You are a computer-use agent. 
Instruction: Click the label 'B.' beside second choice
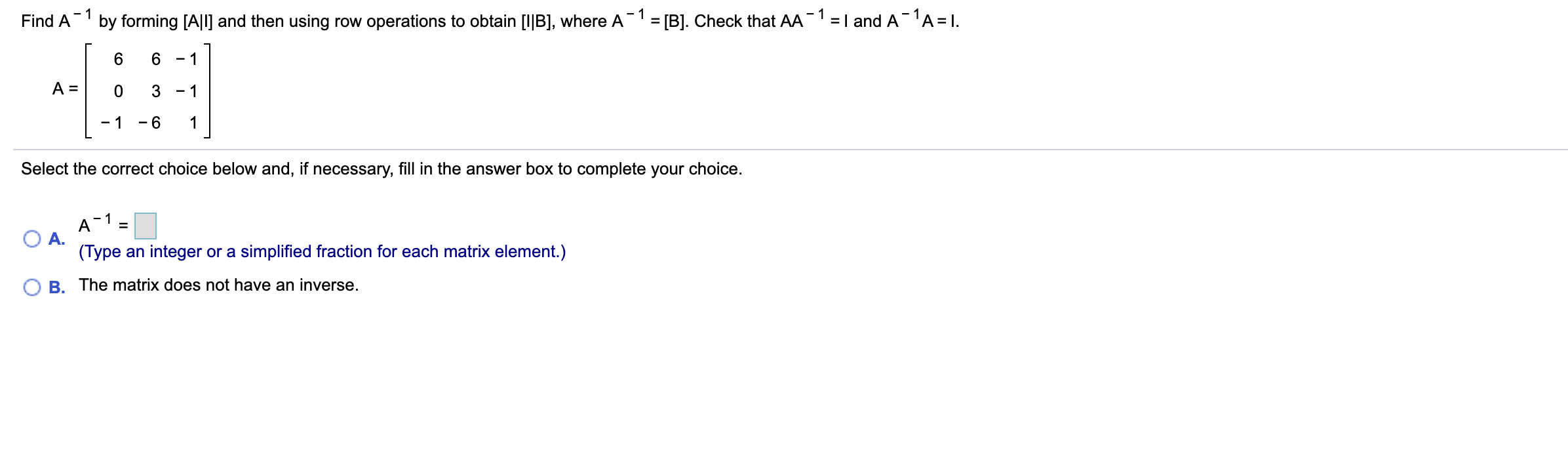pyautogui.click(x=57, y=285)
